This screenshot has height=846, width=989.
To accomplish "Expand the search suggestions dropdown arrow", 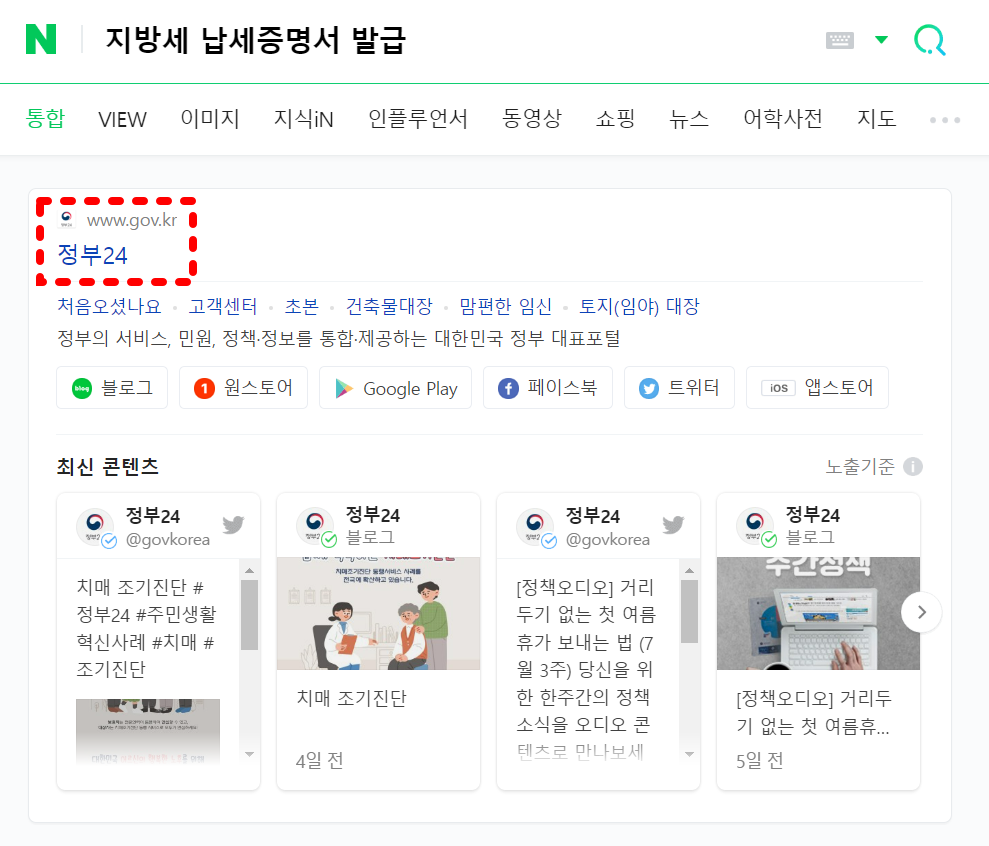I will [x=881, y=40].
